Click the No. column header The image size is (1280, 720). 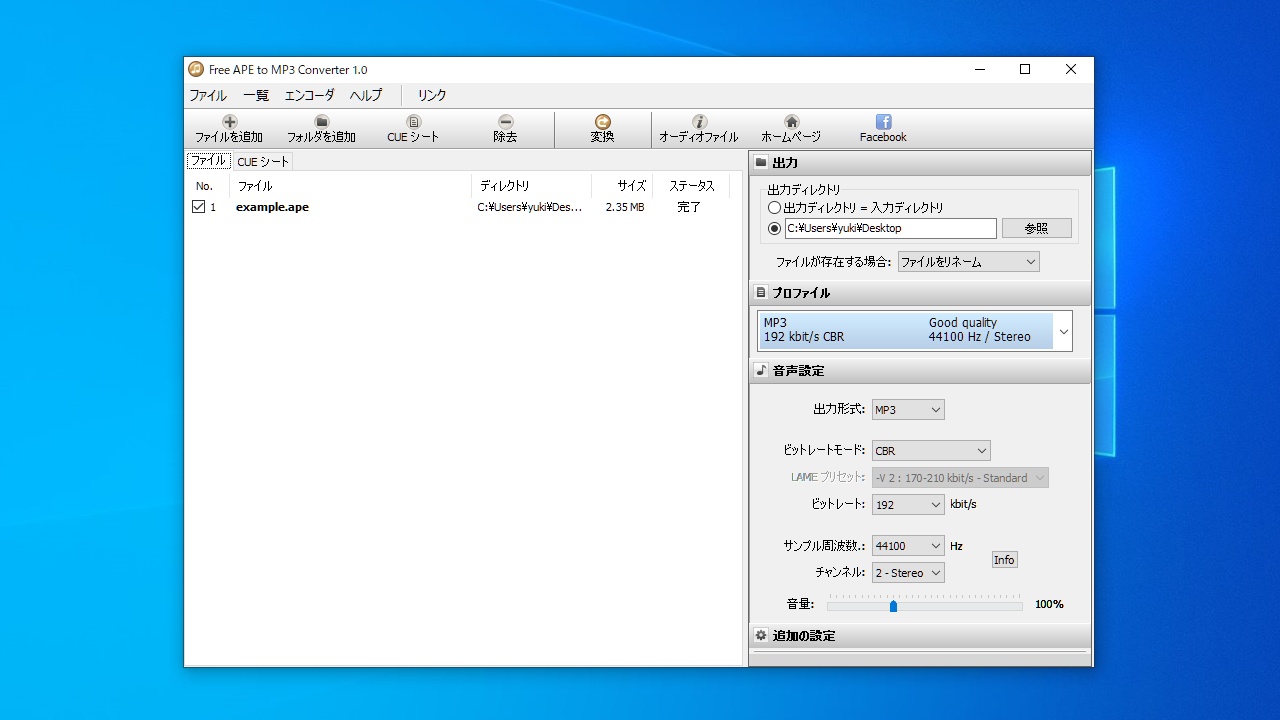point(208,186)
